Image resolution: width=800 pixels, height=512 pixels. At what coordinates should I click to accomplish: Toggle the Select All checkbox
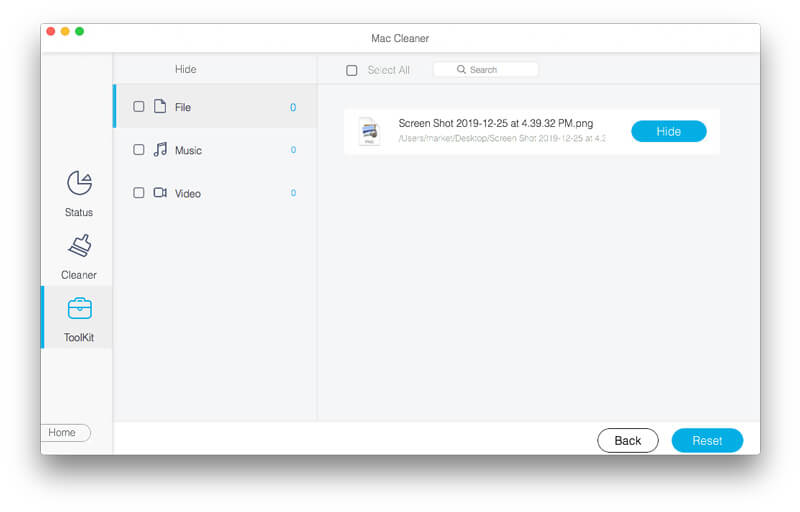[x=351, y=70]
